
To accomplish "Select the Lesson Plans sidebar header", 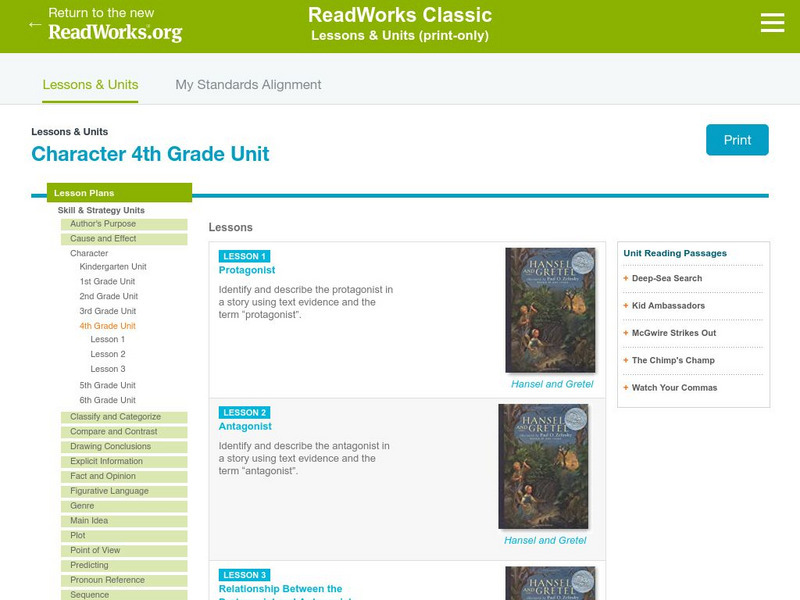I will click(119, 193).
